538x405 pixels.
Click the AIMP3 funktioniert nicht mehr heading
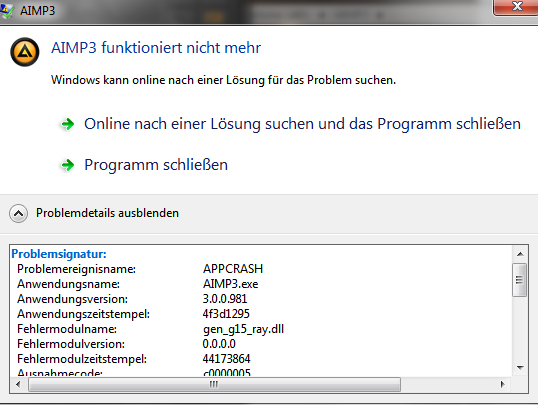(x=156, y=48)
